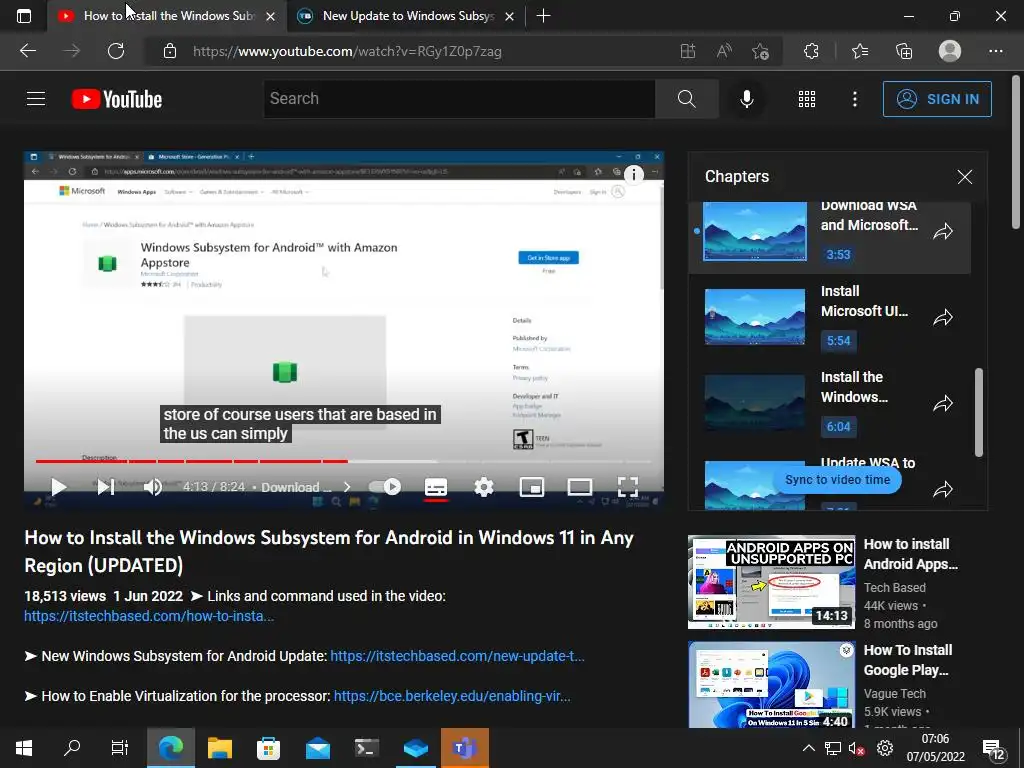This screenshot has width=1024, height=768.
Task: Show video info card icon
Action: coord(633,174)
